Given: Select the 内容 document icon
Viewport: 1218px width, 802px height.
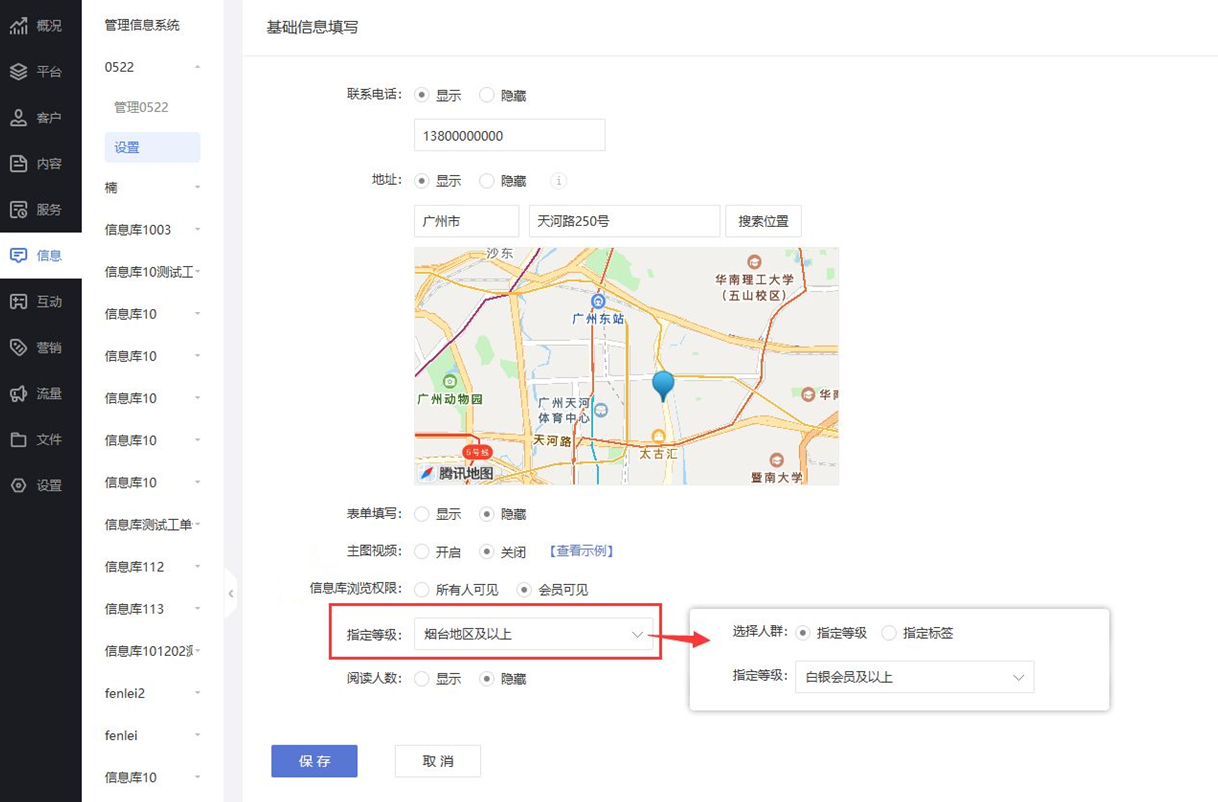Looking at the screenshot, I should [18, 164].
